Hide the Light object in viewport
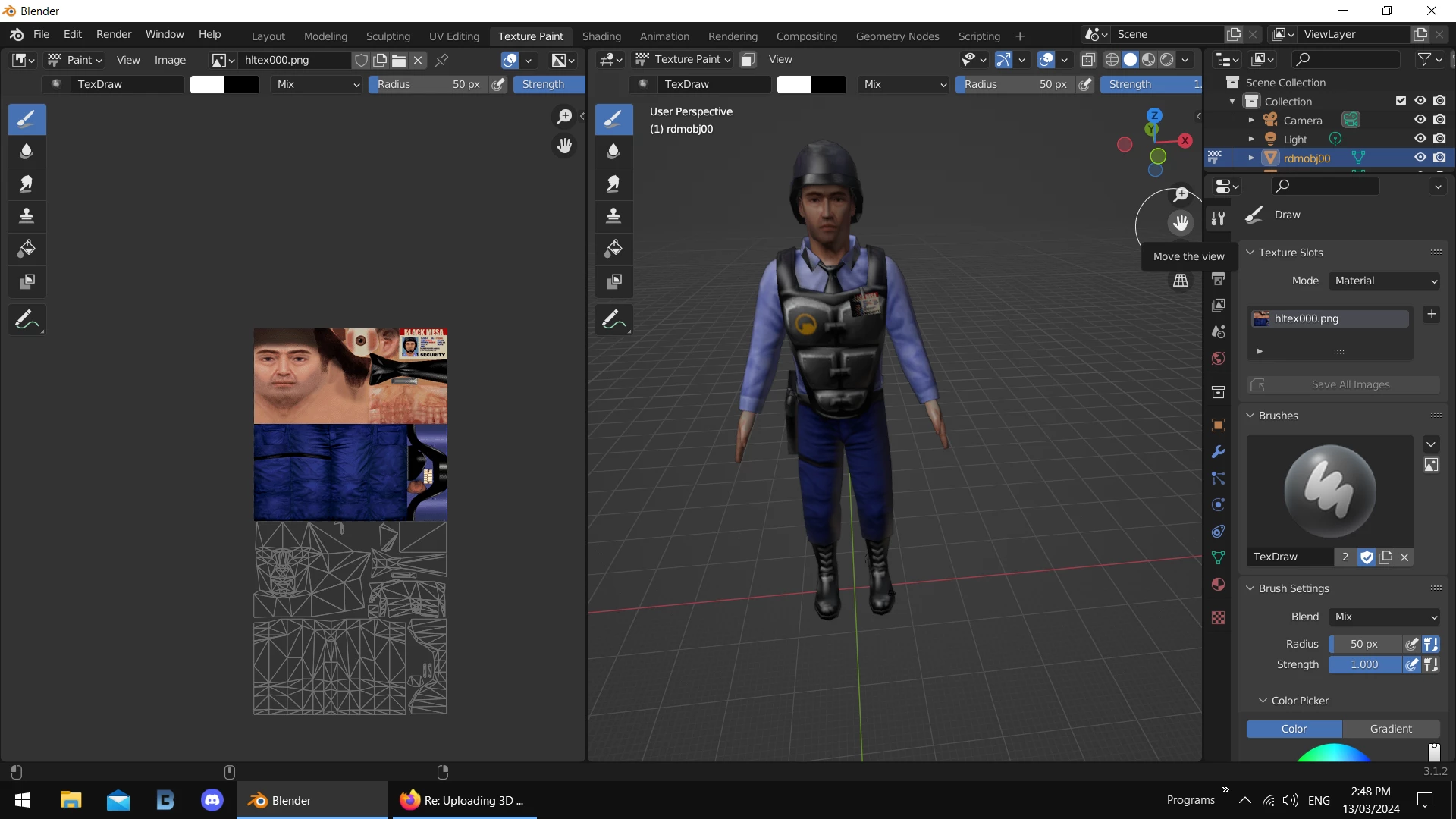The width and height of the screenshot is (1456, 819). (1420, 139)
